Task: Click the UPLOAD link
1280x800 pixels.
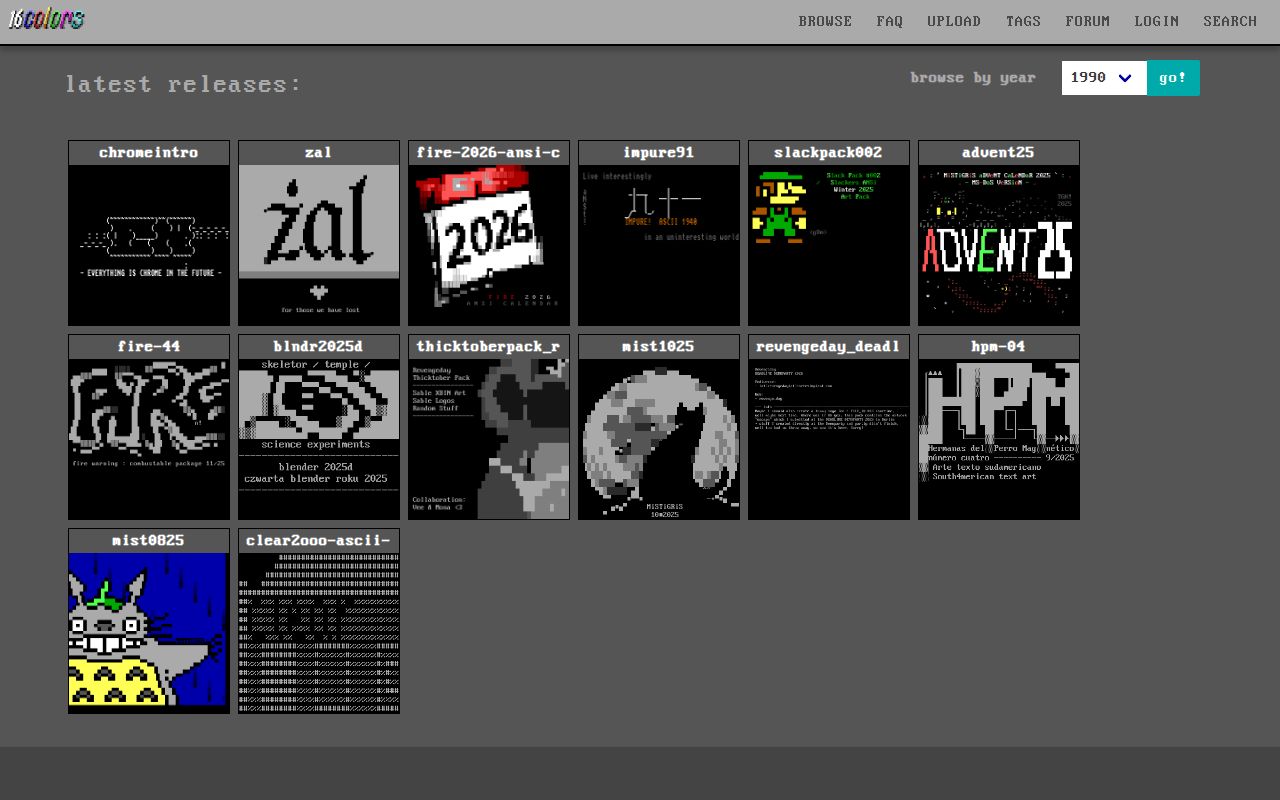Action: click(953, 21)
